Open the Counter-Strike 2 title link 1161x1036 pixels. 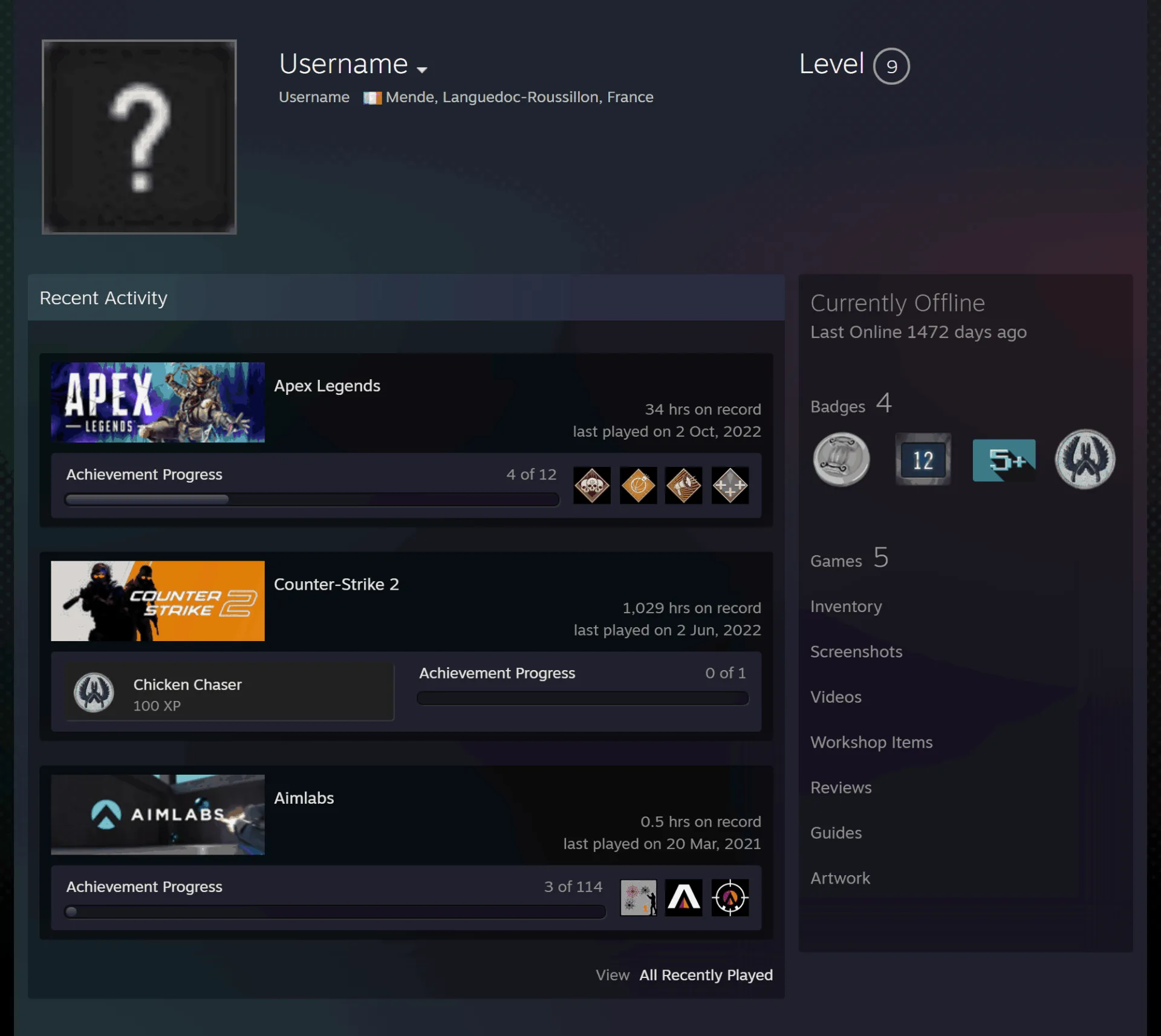pos(336,584)
